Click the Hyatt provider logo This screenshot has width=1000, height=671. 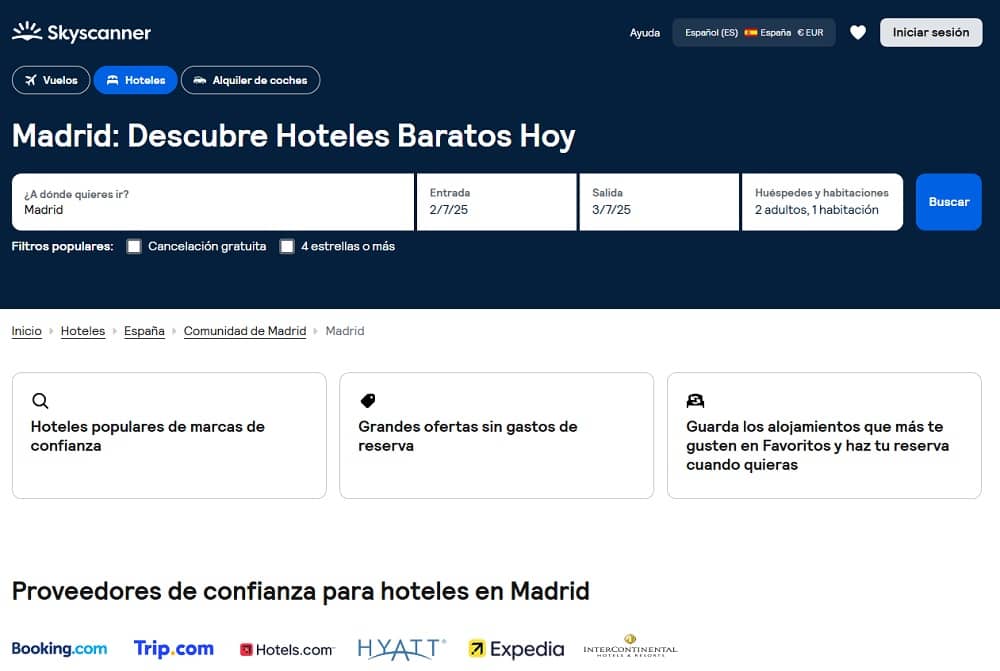(402, 649)
